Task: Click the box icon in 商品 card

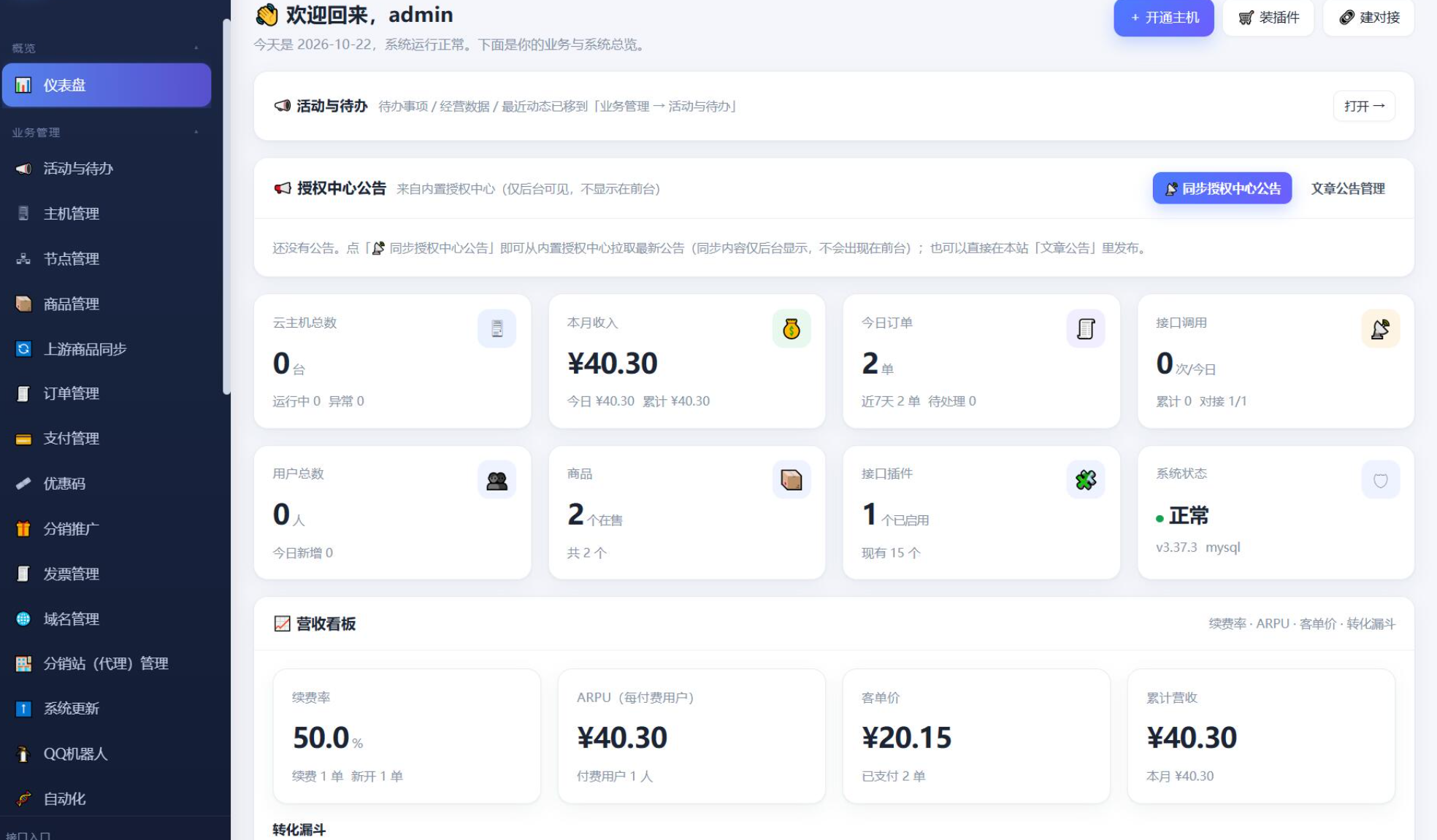Action: (791, 479)
